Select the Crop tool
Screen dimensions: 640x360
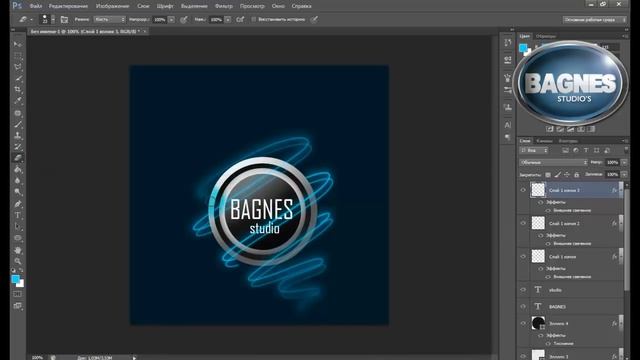18,90
